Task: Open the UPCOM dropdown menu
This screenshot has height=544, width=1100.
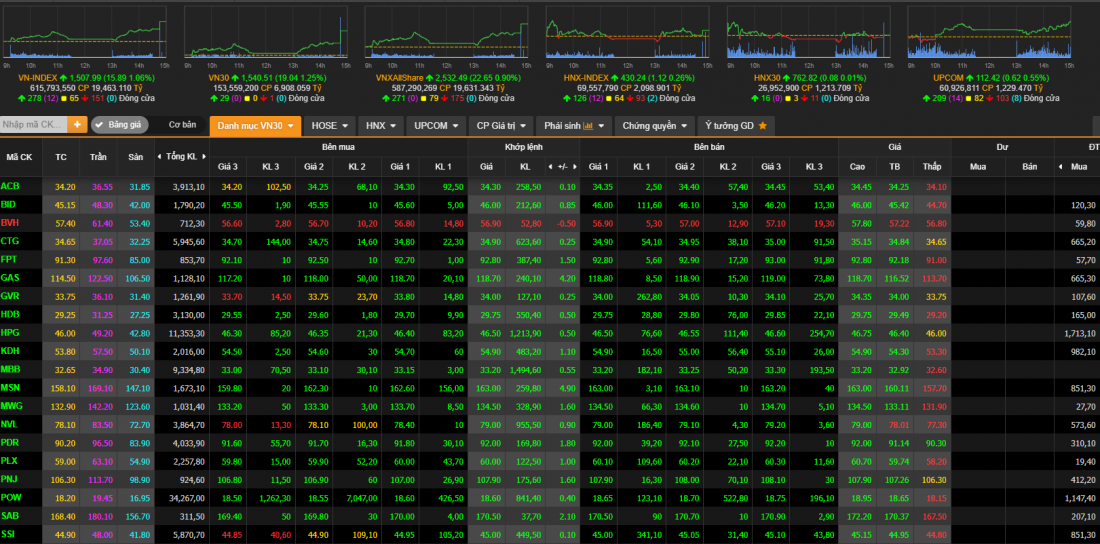Action: (x=436, y=126)
